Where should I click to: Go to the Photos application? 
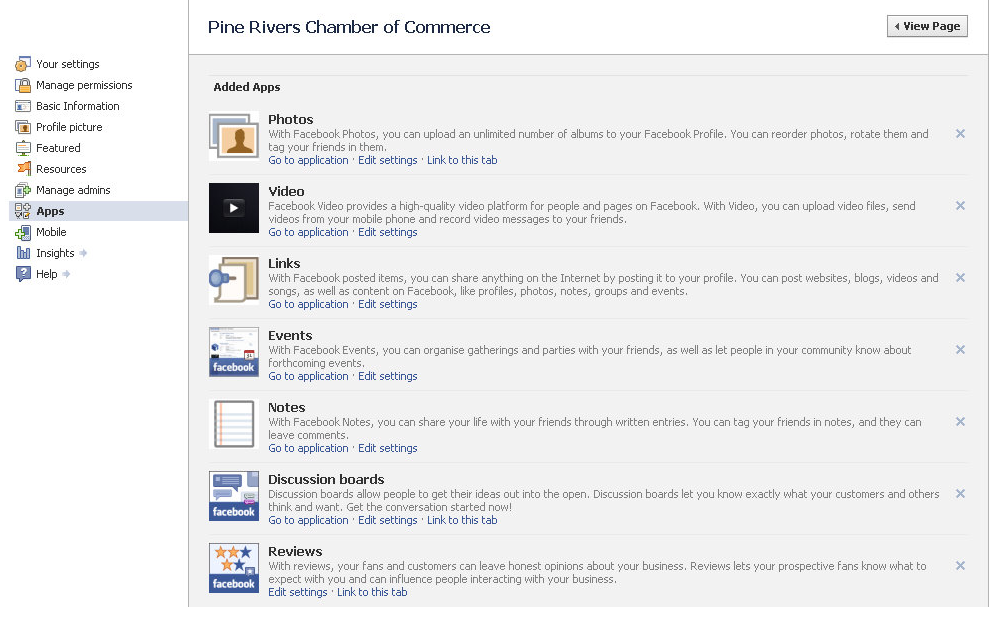click(x=308, y=160)
